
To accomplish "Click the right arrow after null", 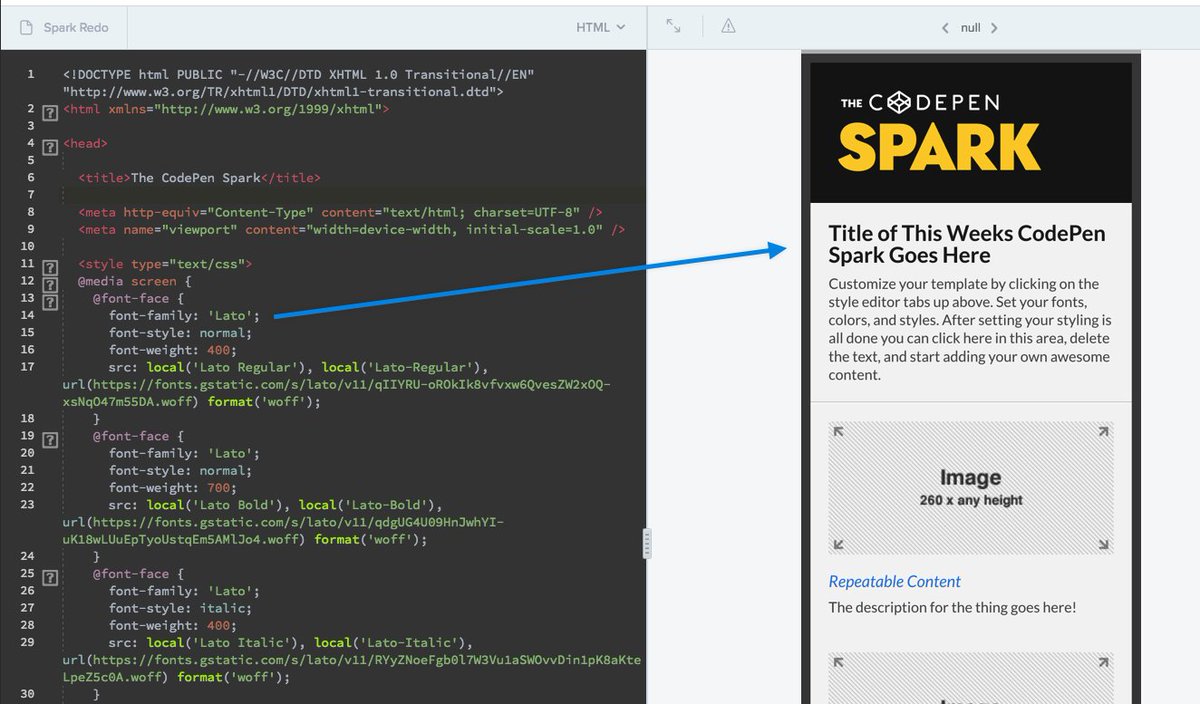I will 994,28.
